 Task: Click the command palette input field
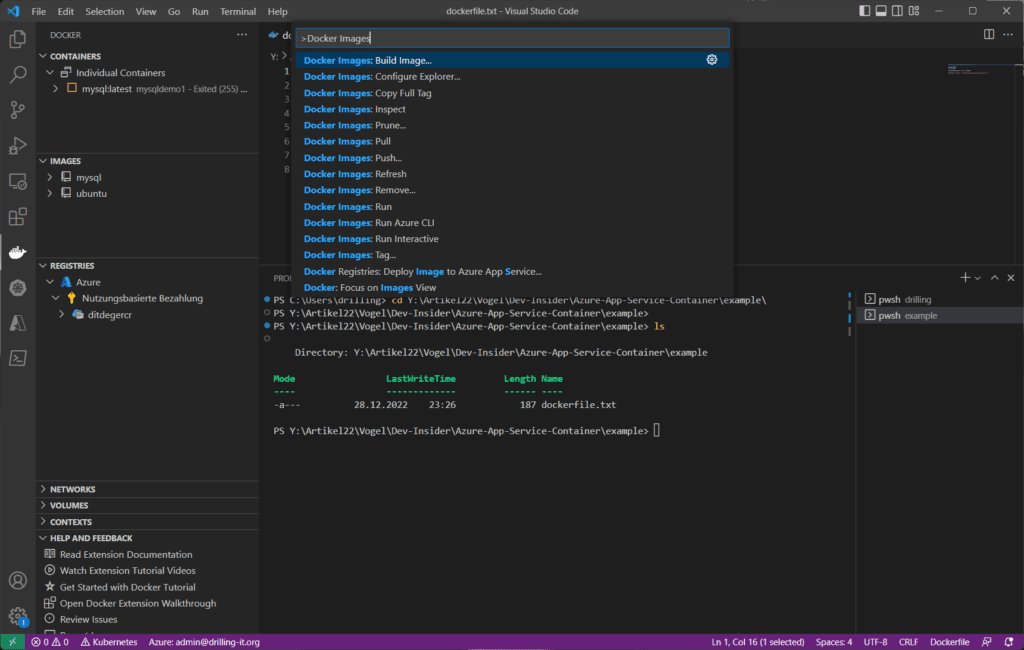513,38
